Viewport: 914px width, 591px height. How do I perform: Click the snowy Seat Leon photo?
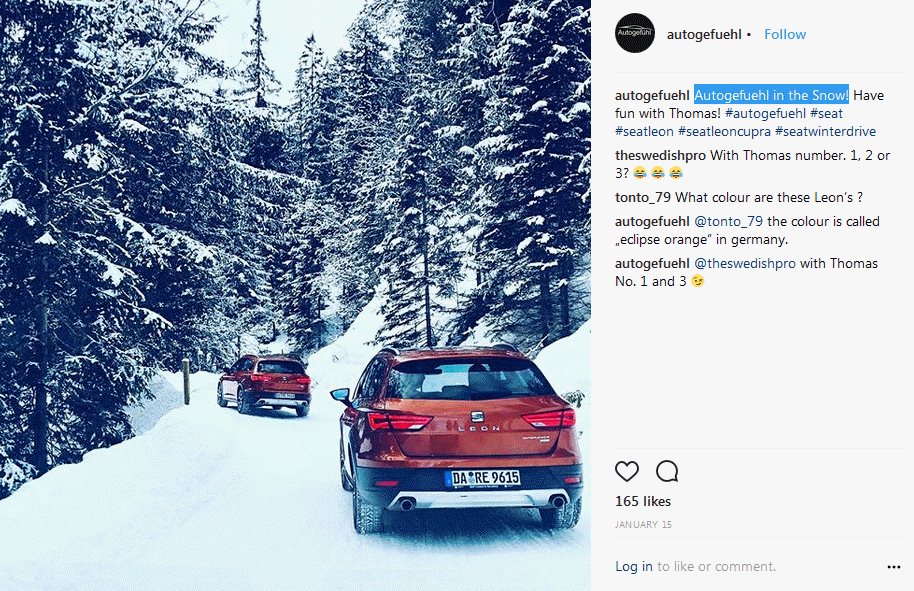coord(295,296)
